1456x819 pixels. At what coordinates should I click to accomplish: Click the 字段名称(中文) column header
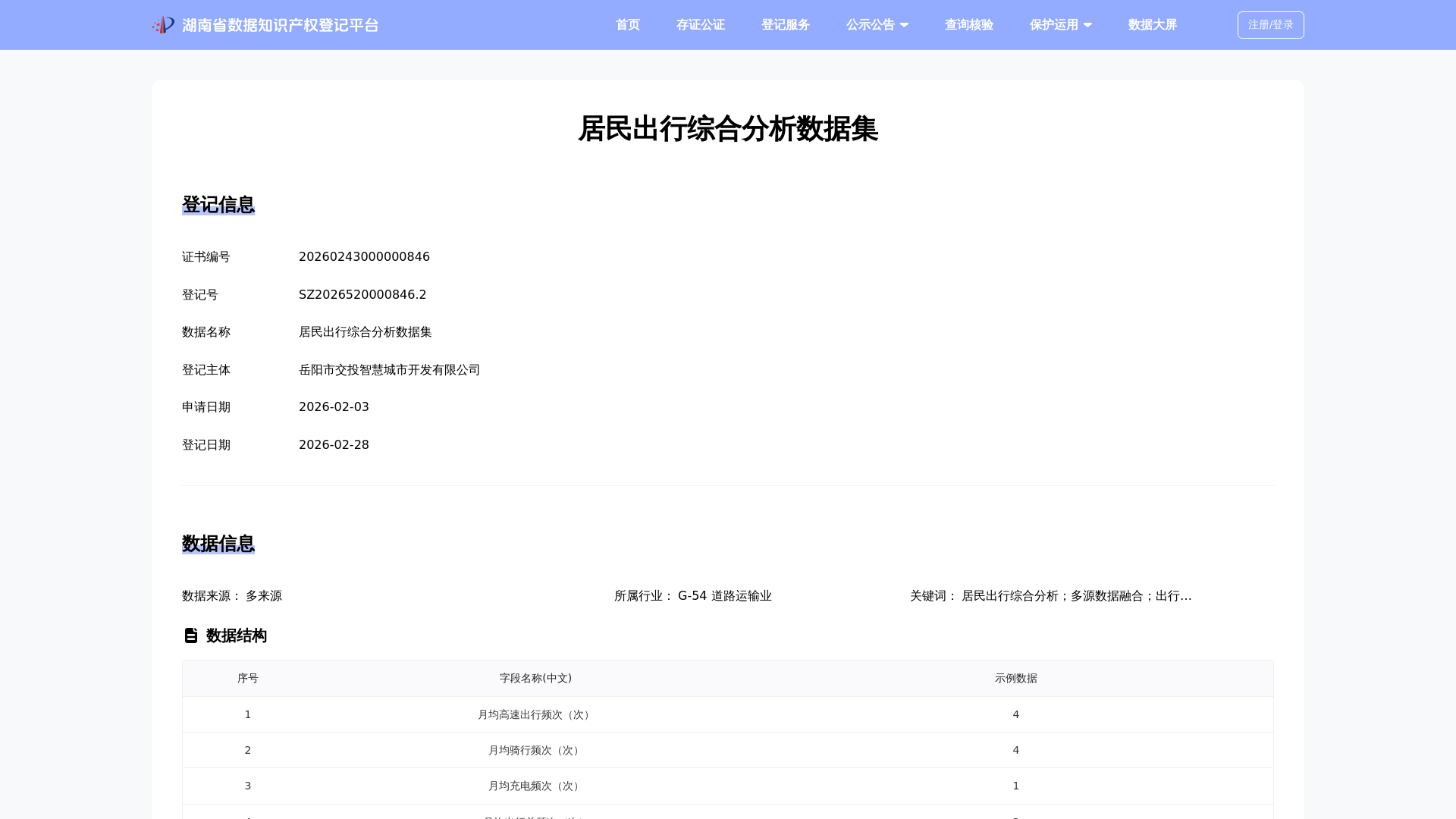click(535, 679)
